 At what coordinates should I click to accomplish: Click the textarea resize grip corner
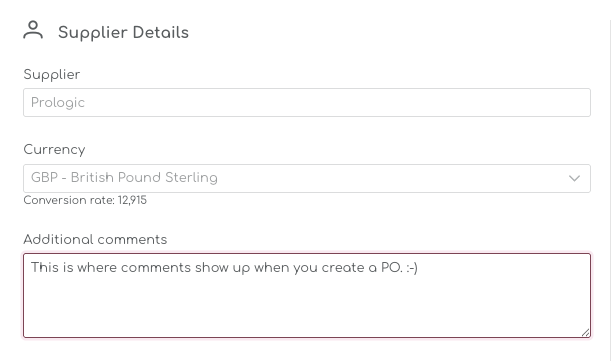pos(585,332)
